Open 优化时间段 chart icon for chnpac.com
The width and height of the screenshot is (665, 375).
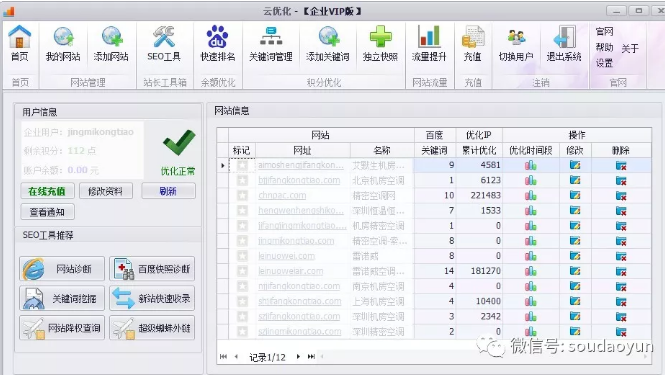point(531,196)
